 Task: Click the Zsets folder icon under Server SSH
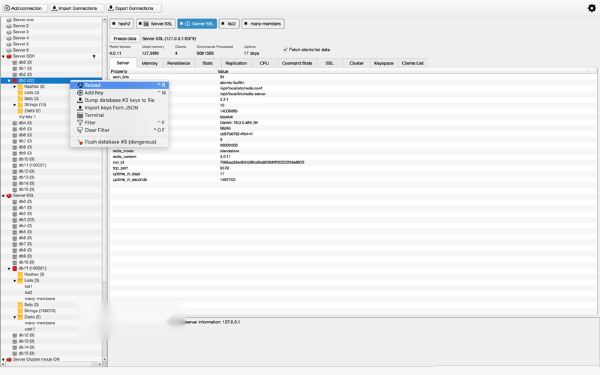[x=21, y=111]
